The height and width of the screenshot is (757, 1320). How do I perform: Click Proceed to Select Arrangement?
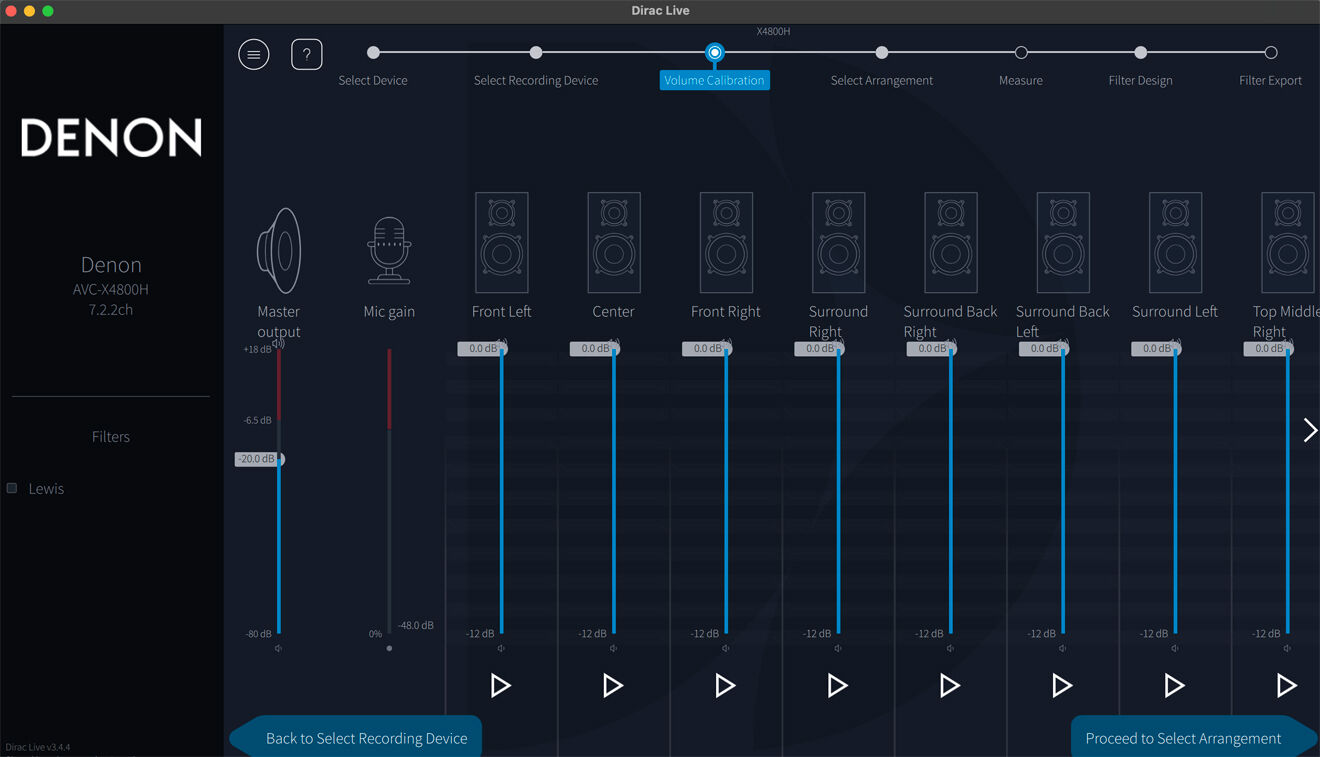coord(1183,738)
